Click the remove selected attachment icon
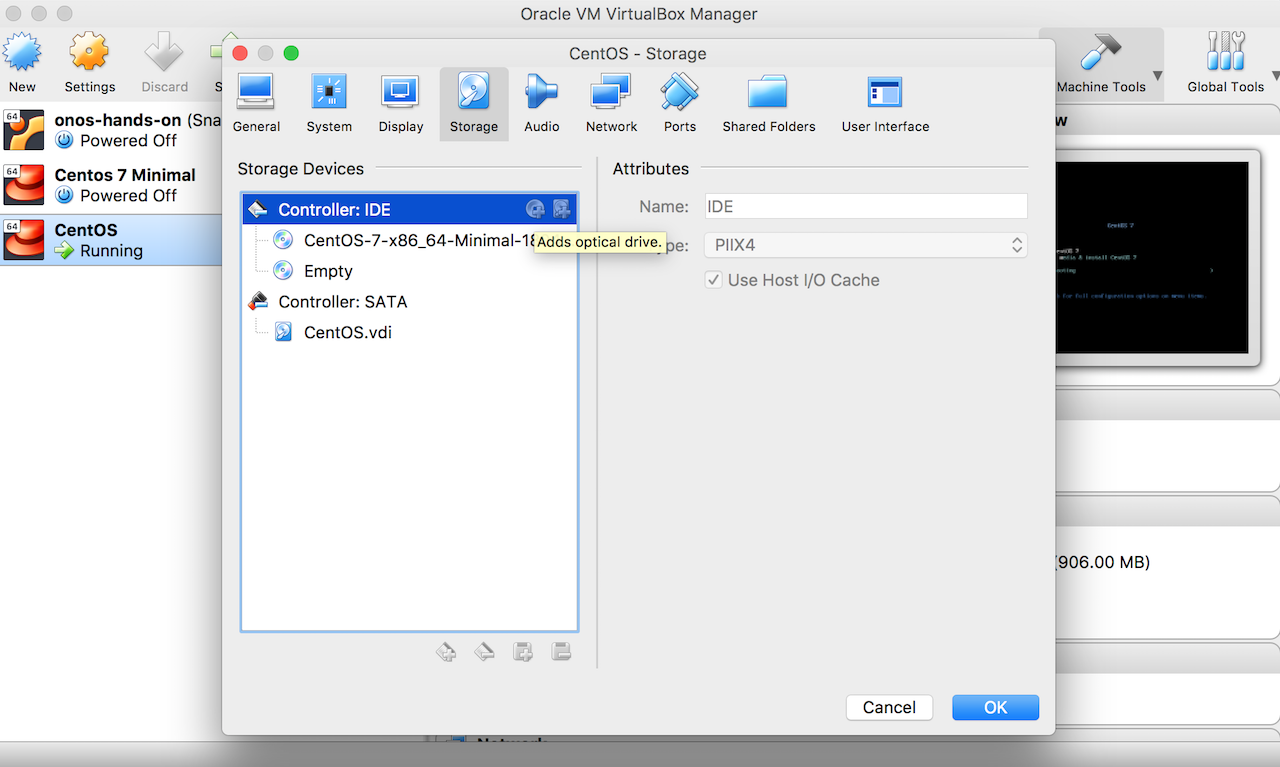The image size is (1280, 767). (x=561, y=652)
